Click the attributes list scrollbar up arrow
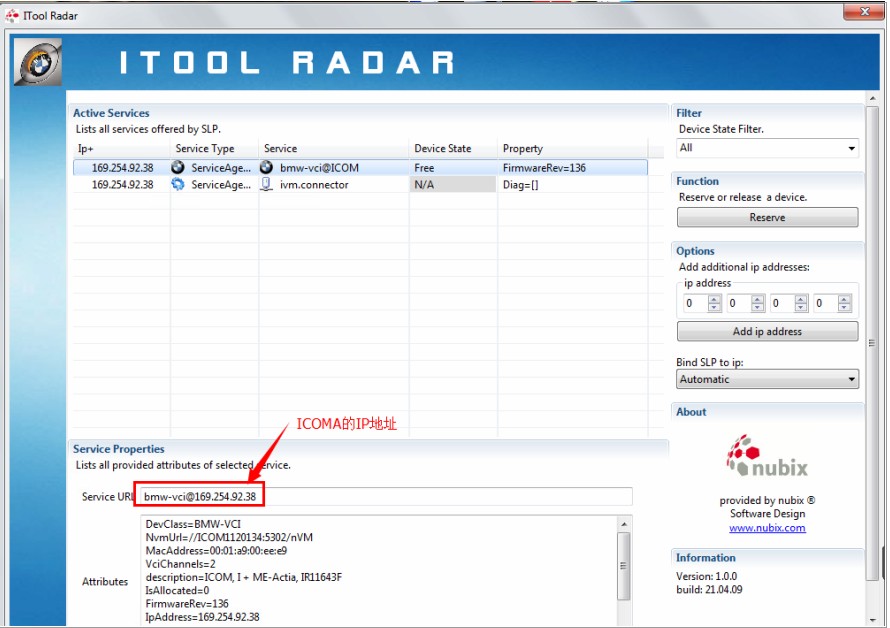The height and width of the screenshot is (628, 890). pyautogui.click(x=624, y=524)
